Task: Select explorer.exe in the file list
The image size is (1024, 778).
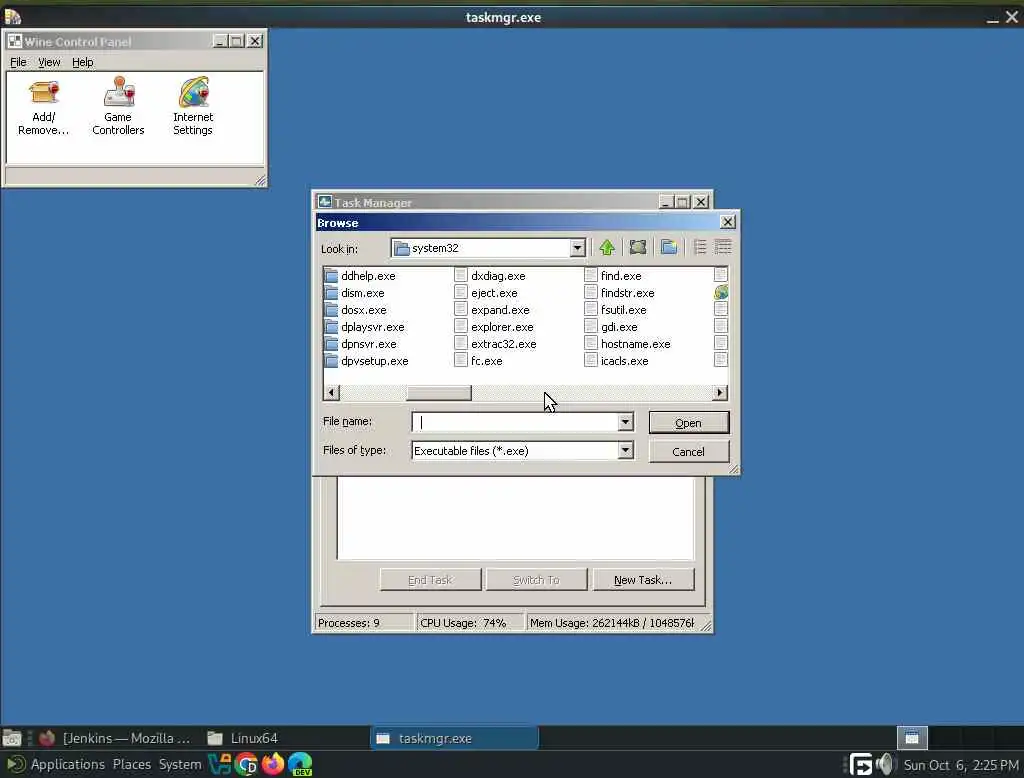Action: tap(502, 327)
